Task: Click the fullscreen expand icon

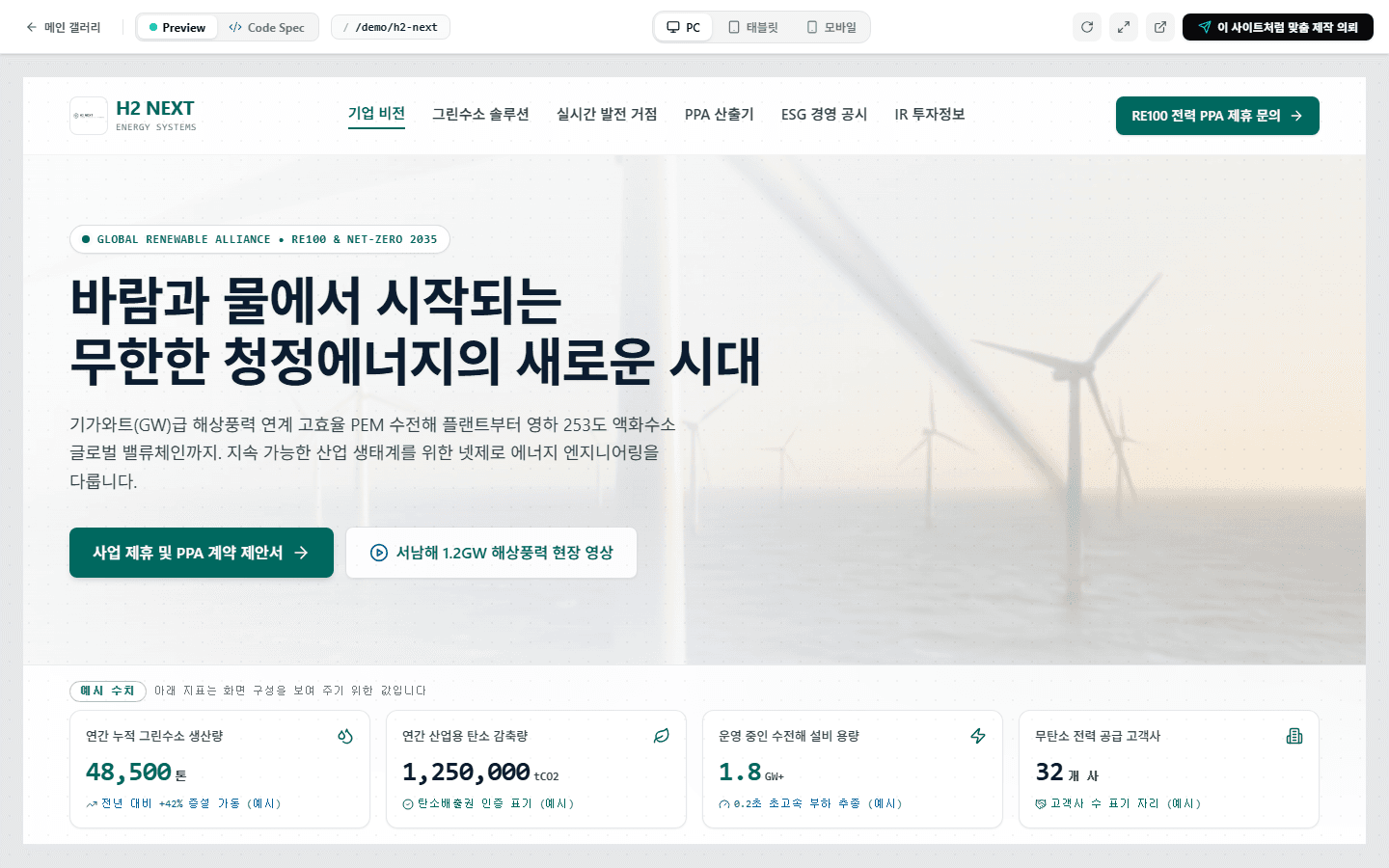Action: point(1124,27)
